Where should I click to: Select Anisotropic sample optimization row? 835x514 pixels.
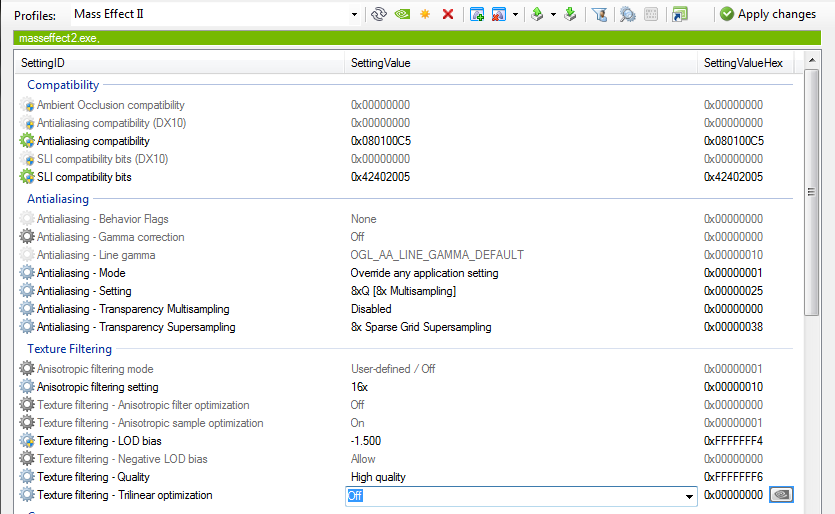click(x=405, y=423)
